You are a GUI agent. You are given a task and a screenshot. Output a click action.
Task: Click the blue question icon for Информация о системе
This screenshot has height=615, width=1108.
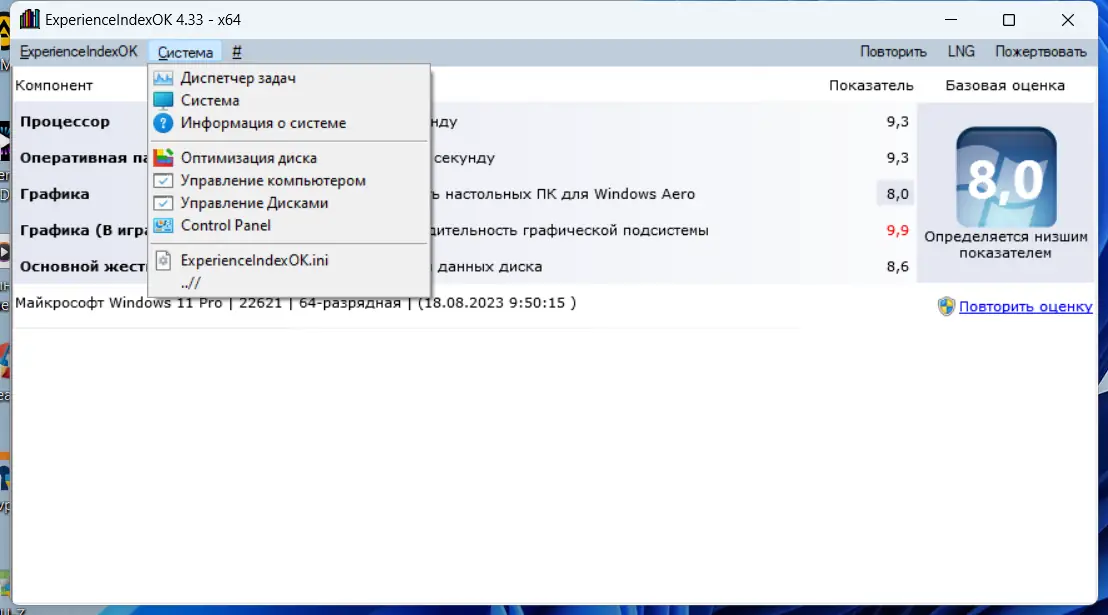[x=163, y=123]
